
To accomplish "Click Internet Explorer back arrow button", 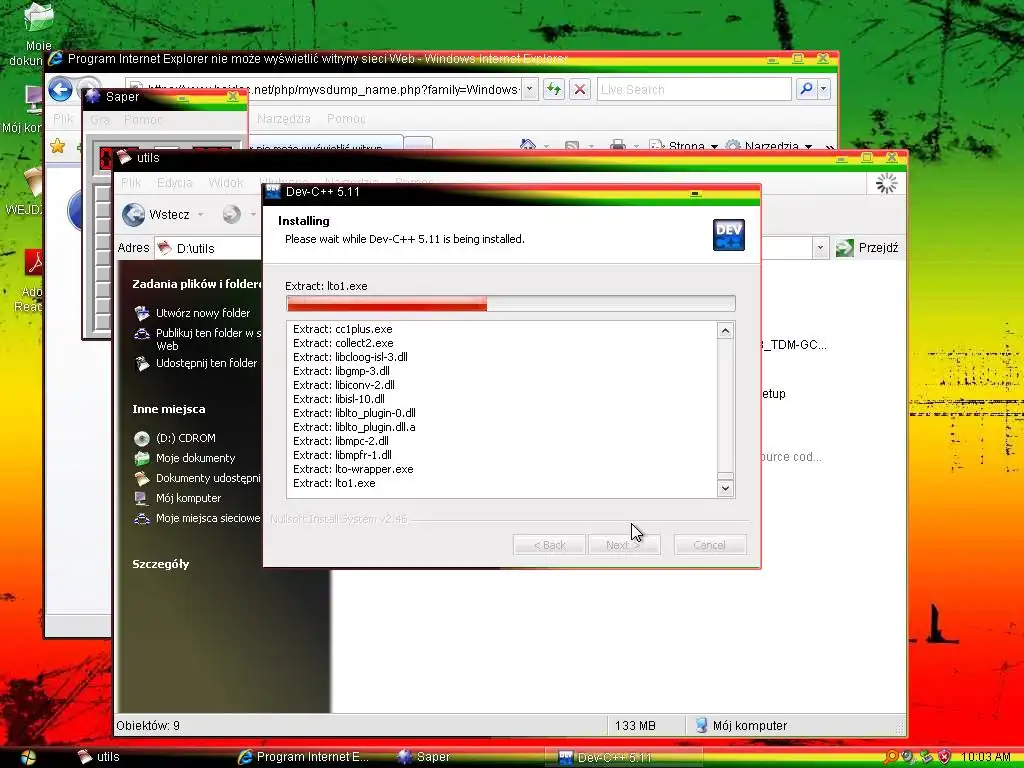I will [60, 89].
